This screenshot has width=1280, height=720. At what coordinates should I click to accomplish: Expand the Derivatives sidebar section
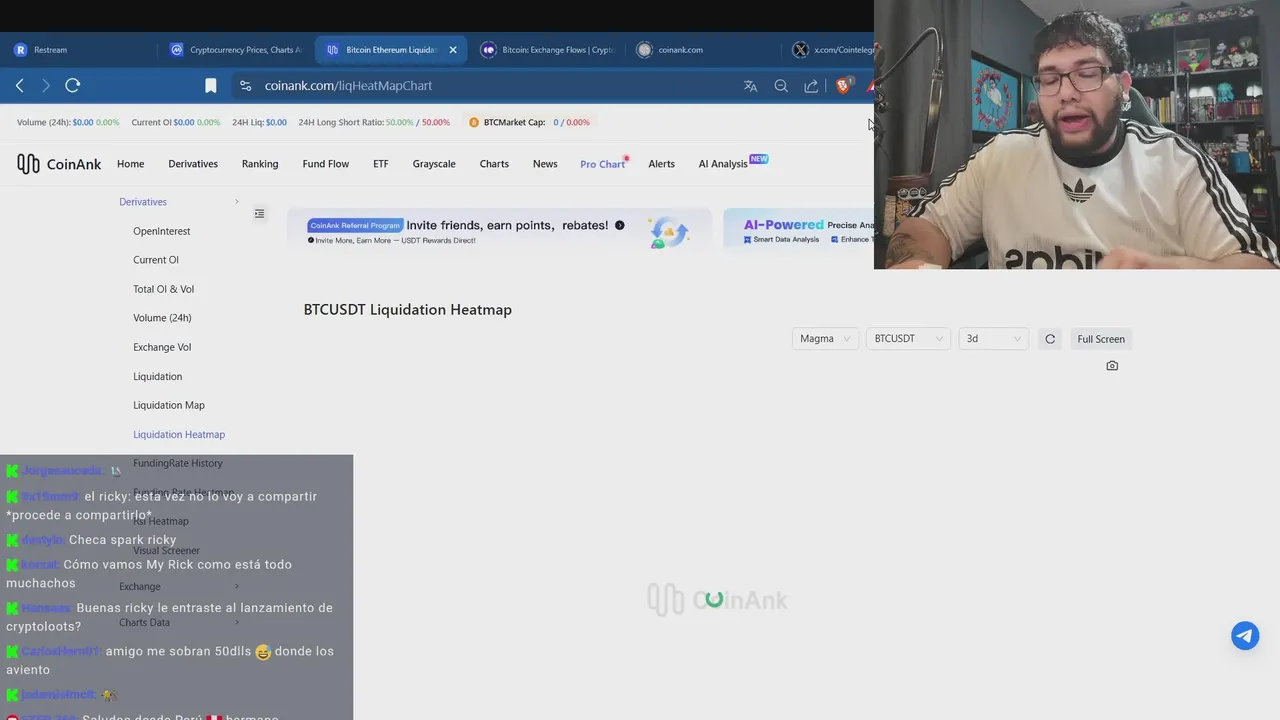pos(179,202)
